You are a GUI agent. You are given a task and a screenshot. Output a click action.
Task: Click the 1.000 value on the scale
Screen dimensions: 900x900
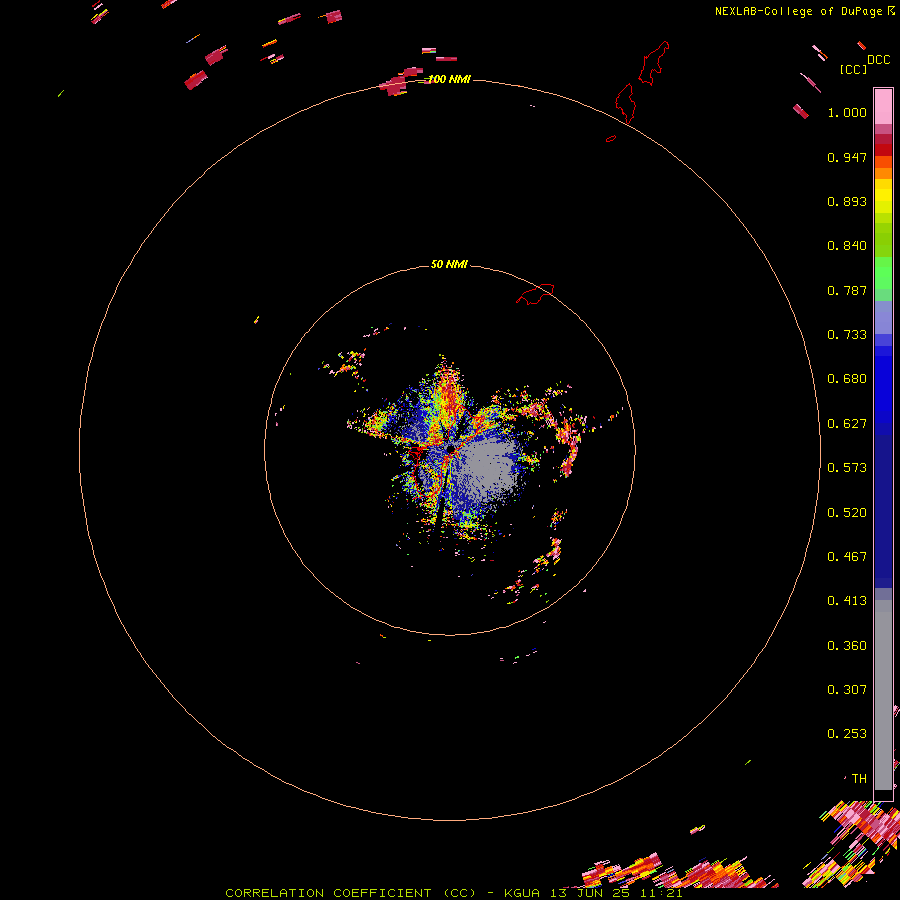pos(847,112)
